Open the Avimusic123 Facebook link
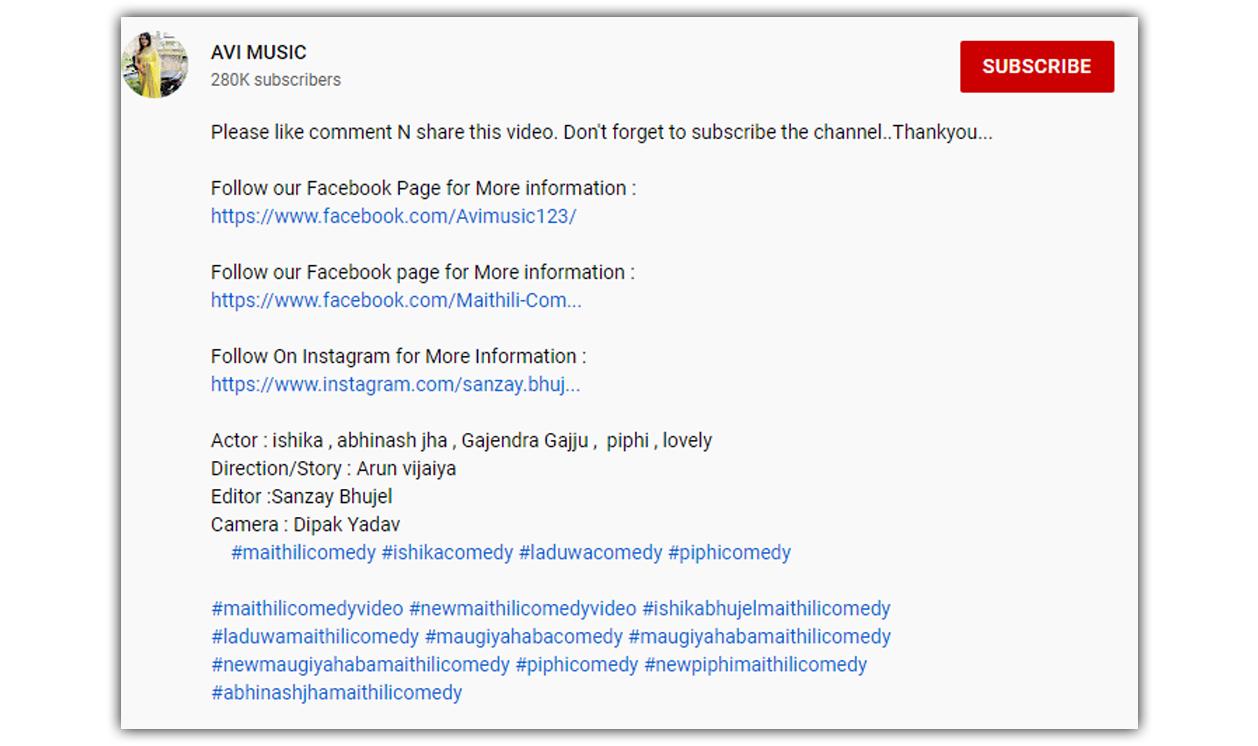Viewport: 1258px width, 746px height. tap(393, 216)
